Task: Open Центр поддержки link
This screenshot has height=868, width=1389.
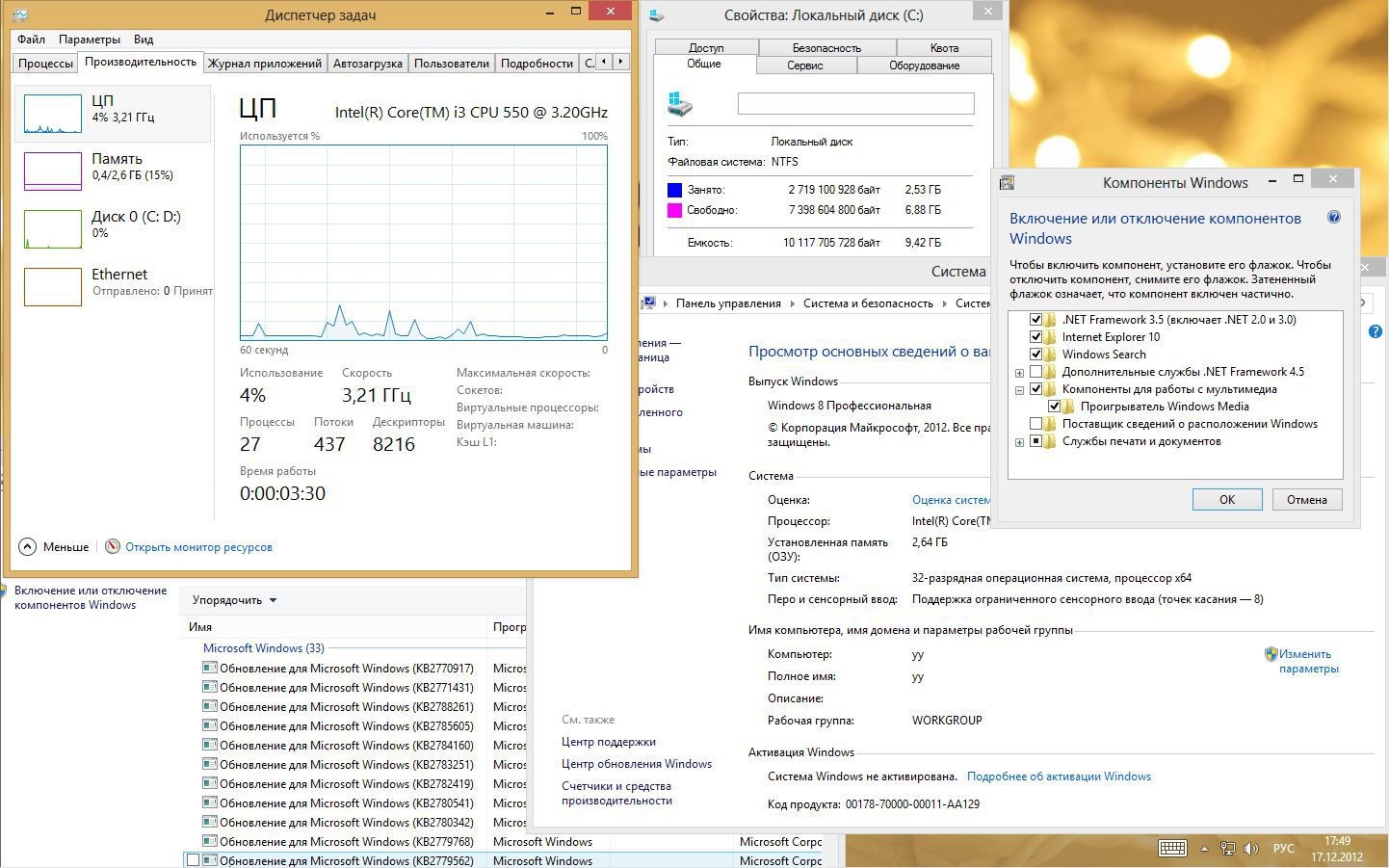Action: tap(609, 742)
